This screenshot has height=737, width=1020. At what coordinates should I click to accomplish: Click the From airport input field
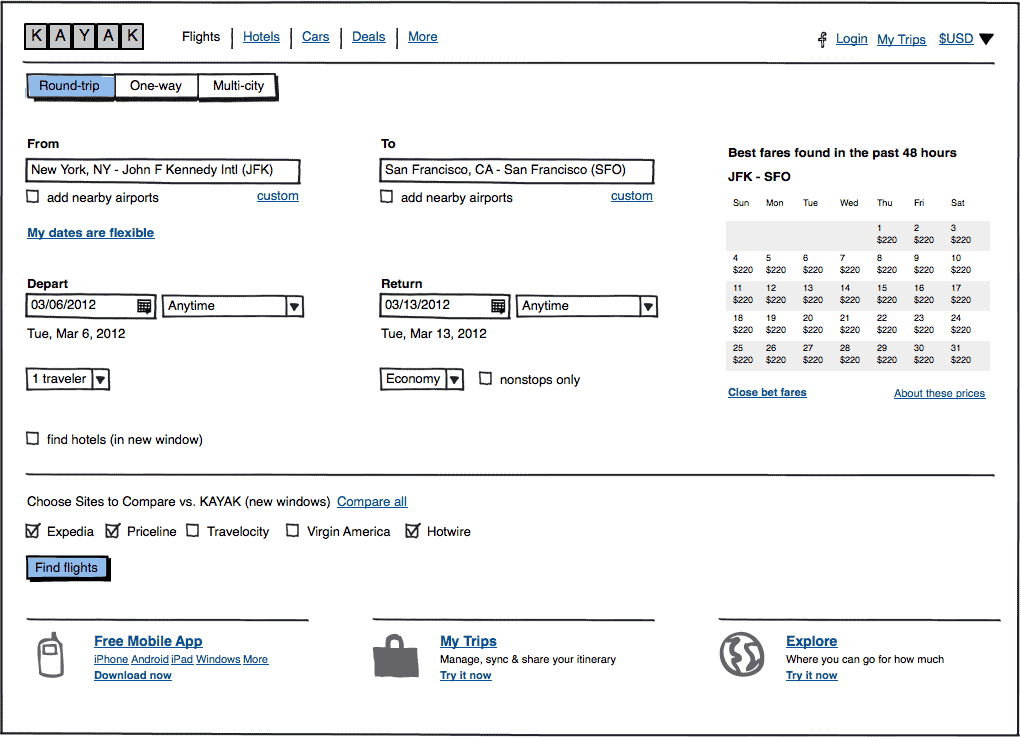coord(163,170)
